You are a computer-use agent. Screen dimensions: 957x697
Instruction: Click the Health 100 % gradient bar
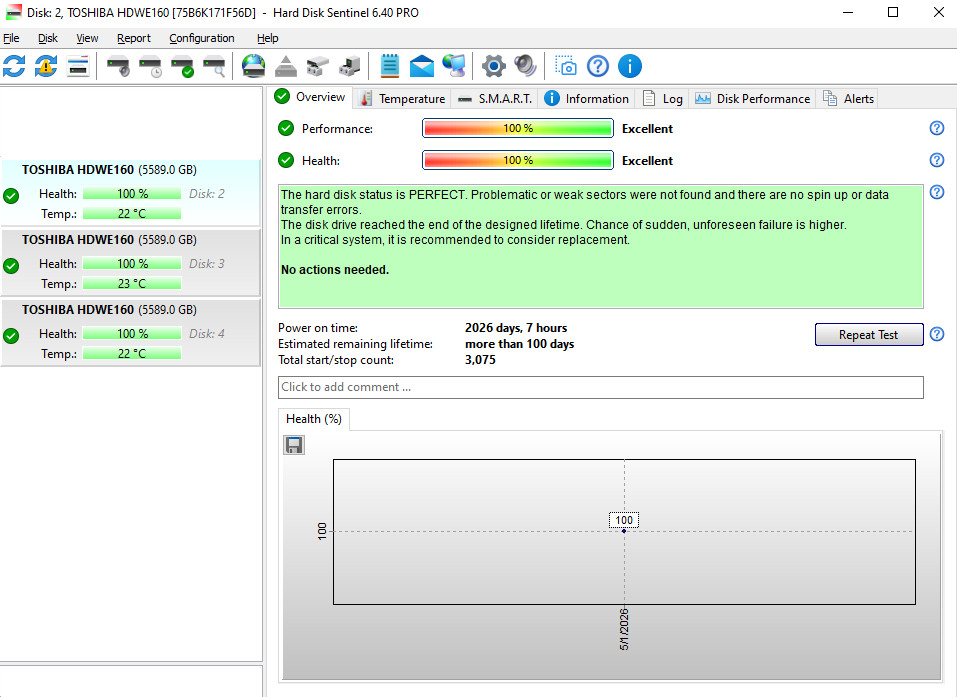coord(518,160)
